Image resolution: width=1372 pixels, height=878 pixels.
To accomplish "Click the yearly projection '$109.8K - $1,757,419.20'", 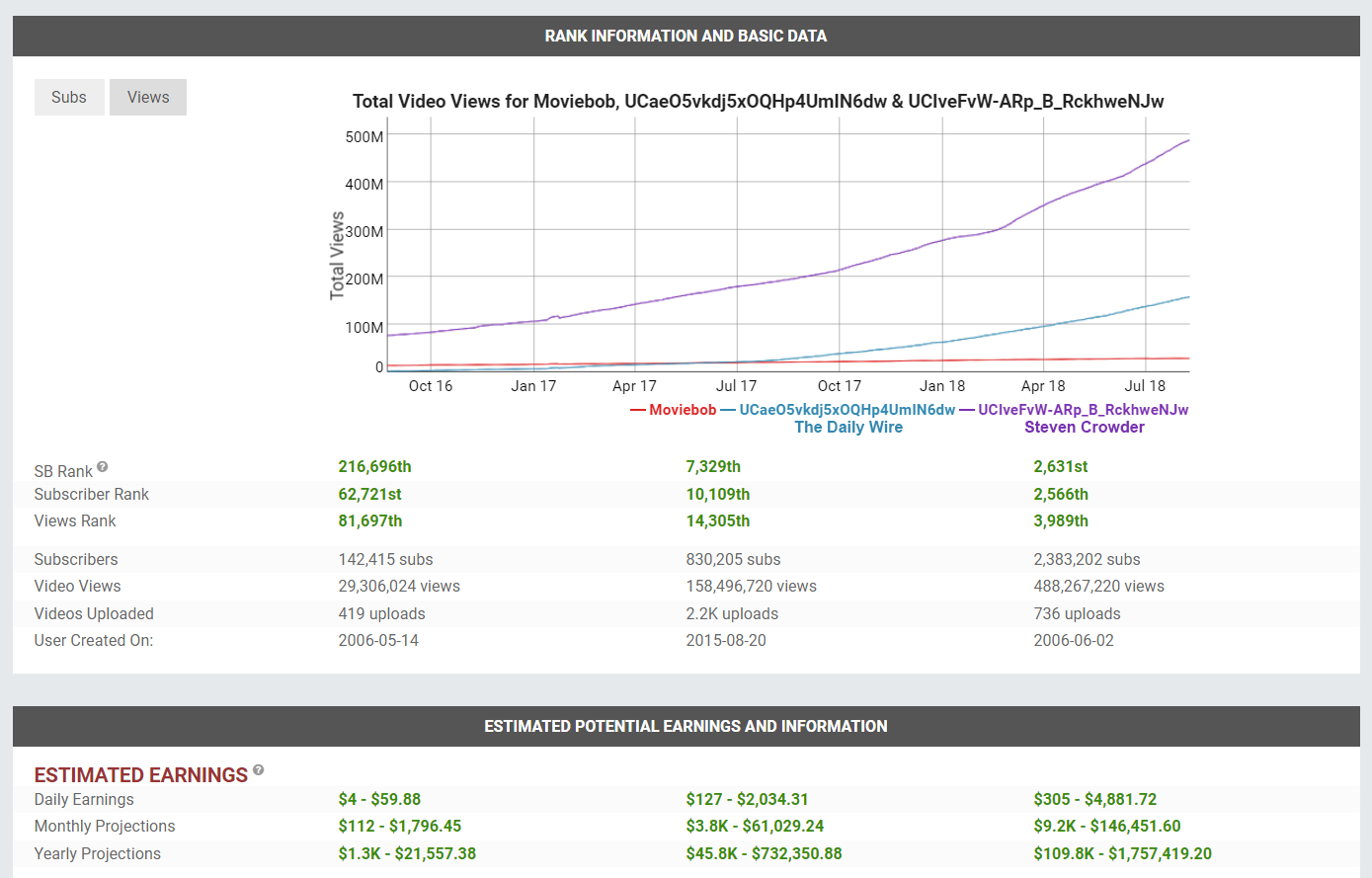I will [1123, 853].
